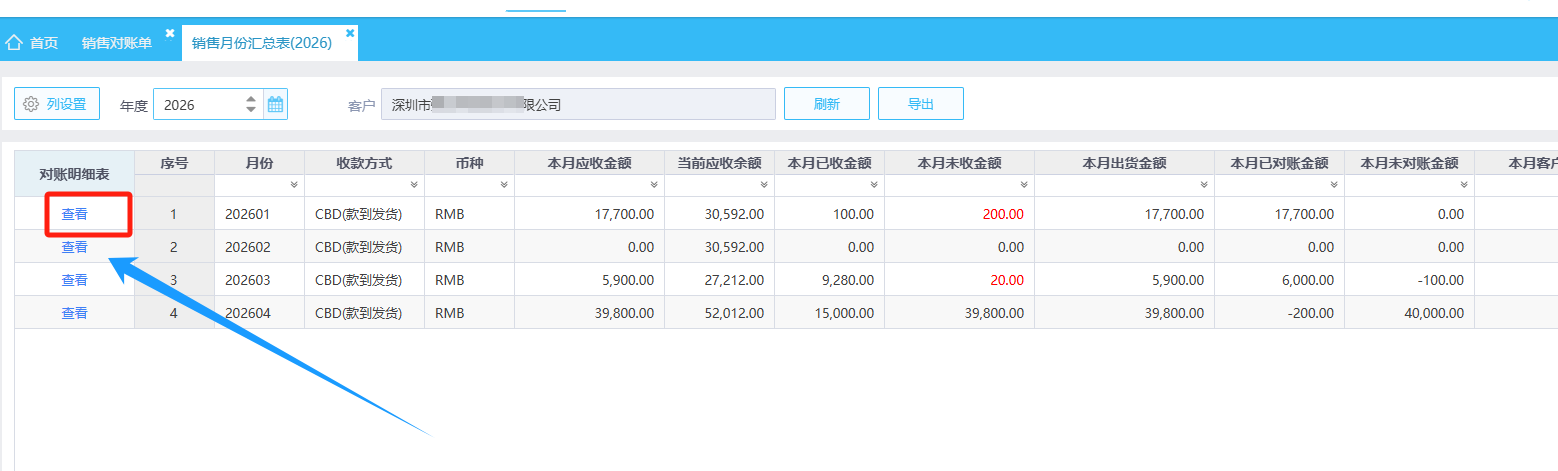Select the month cell 202601
The image size is (1558, 471).
click(x=259, y=214)
